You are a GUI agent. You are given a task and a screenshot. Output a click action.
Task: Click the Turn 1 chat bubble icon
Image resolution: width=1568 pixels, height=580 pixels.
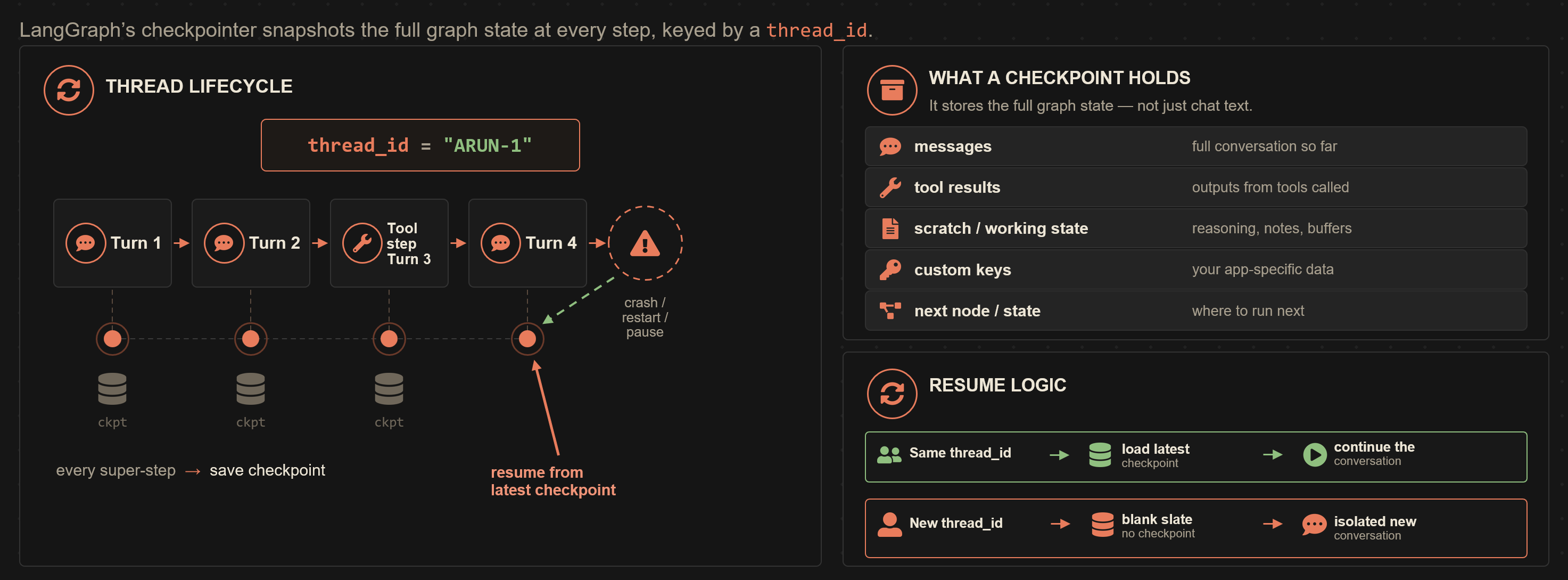(x=85, y=243)
